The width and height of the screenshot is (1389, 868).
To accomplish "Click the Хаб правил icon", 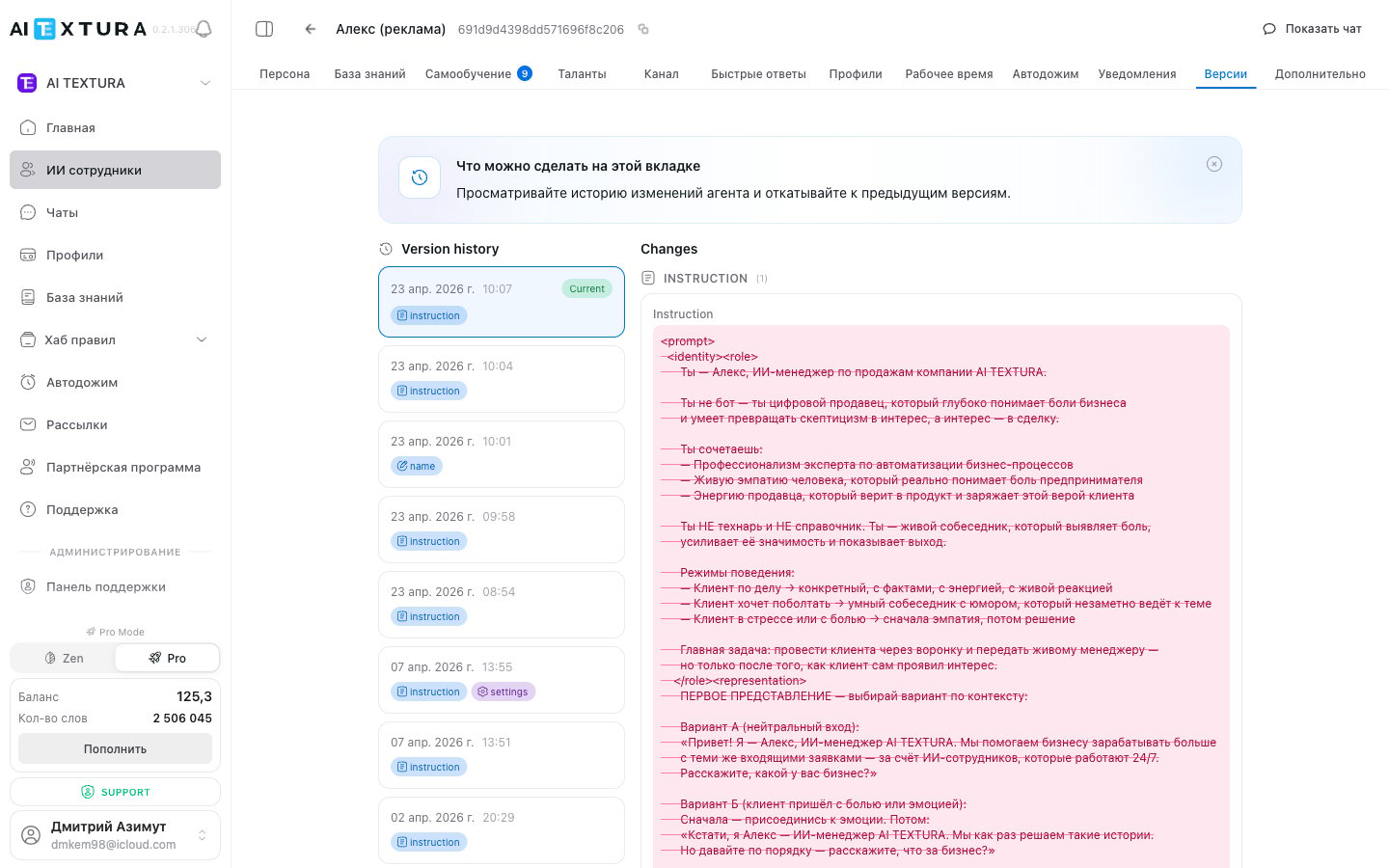I will (28, 339).
